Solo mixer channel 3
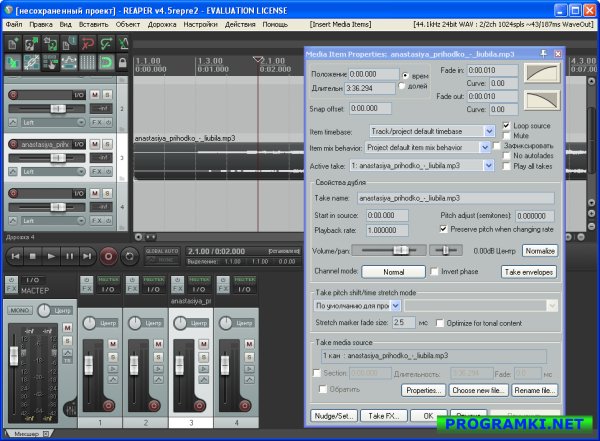The width and height of the screenshot is (600, 441). (204, 357)
